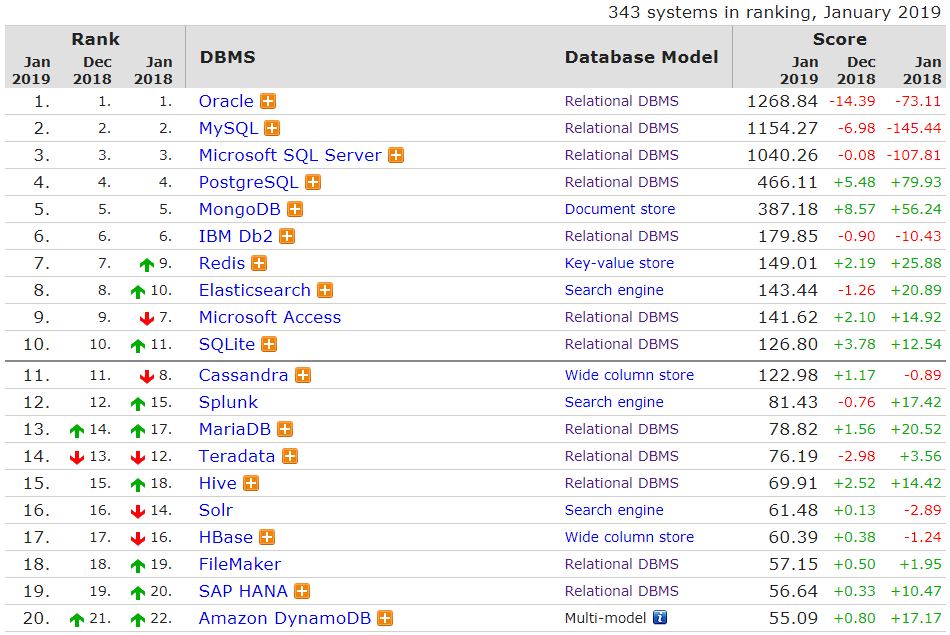
Task: Open the Hive link
Action: [x=218, y=484]
